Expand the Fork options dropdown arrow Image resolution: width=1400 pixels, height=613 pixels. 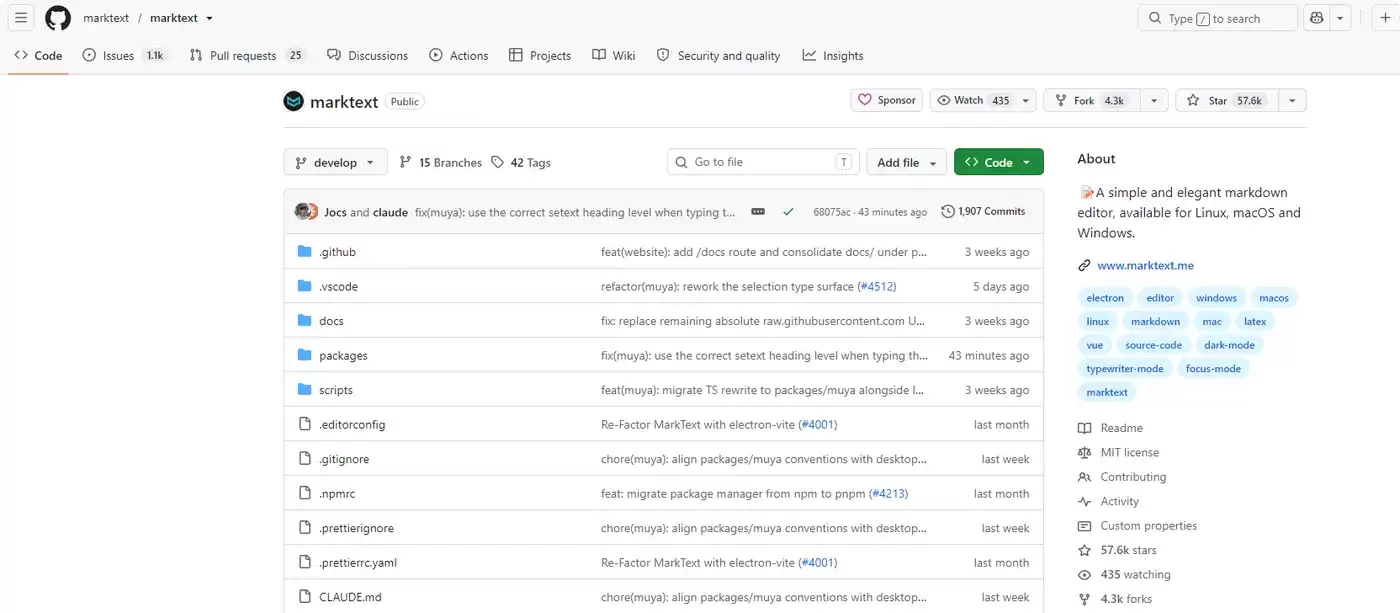point(1153,100)
